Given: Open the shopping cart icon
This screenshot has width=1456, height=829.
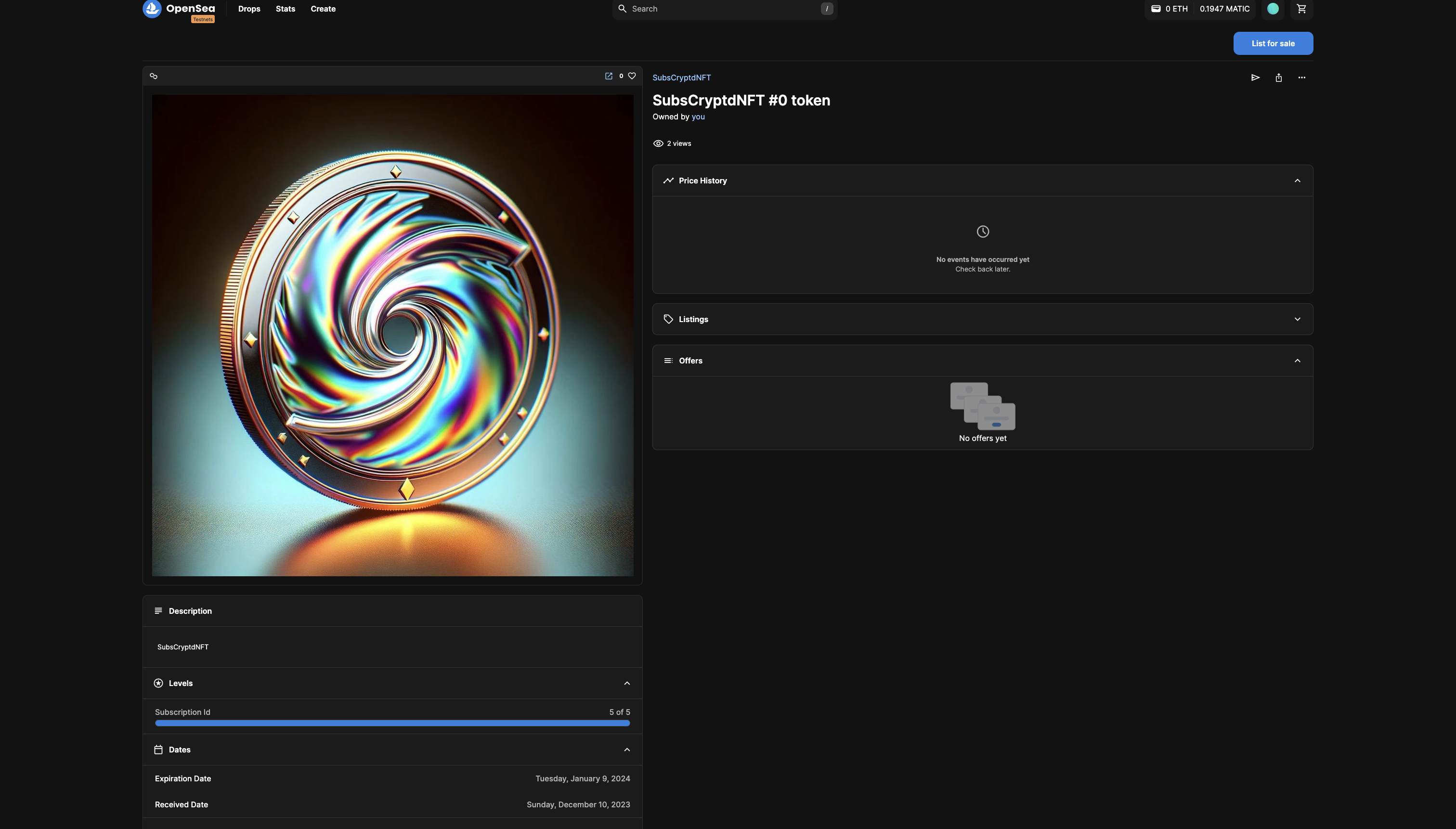Looking at the screenshot, I should [1301, 9].
